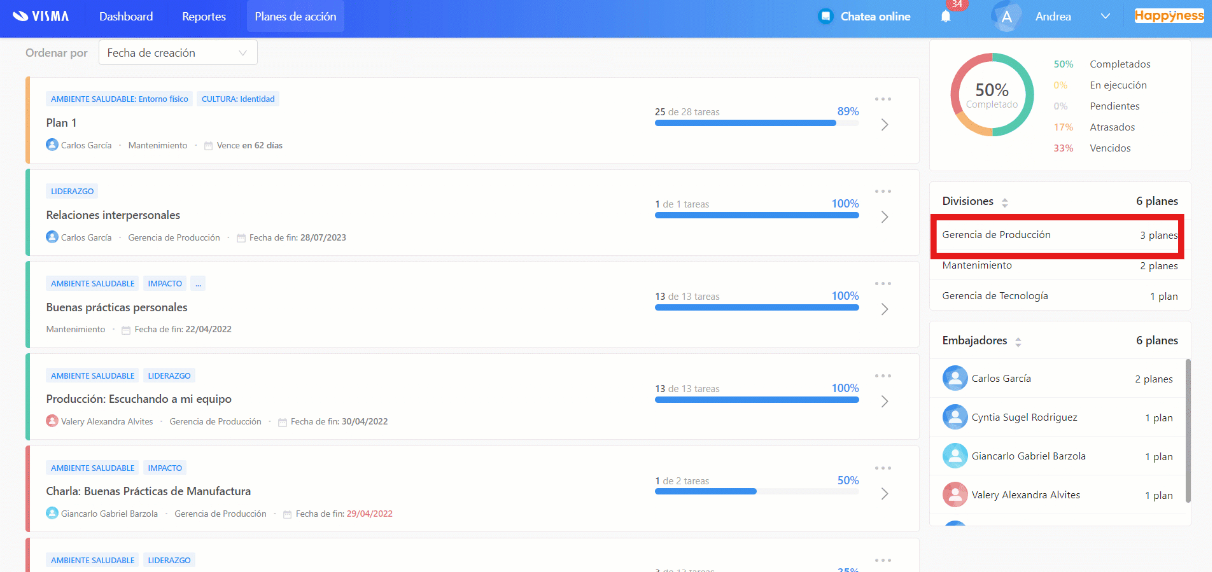Click calendar icon beside Fecha de fin: 22/04/2022
Image resolution: width=1212 pixels, height=572 pixels.
click(126, 330)
